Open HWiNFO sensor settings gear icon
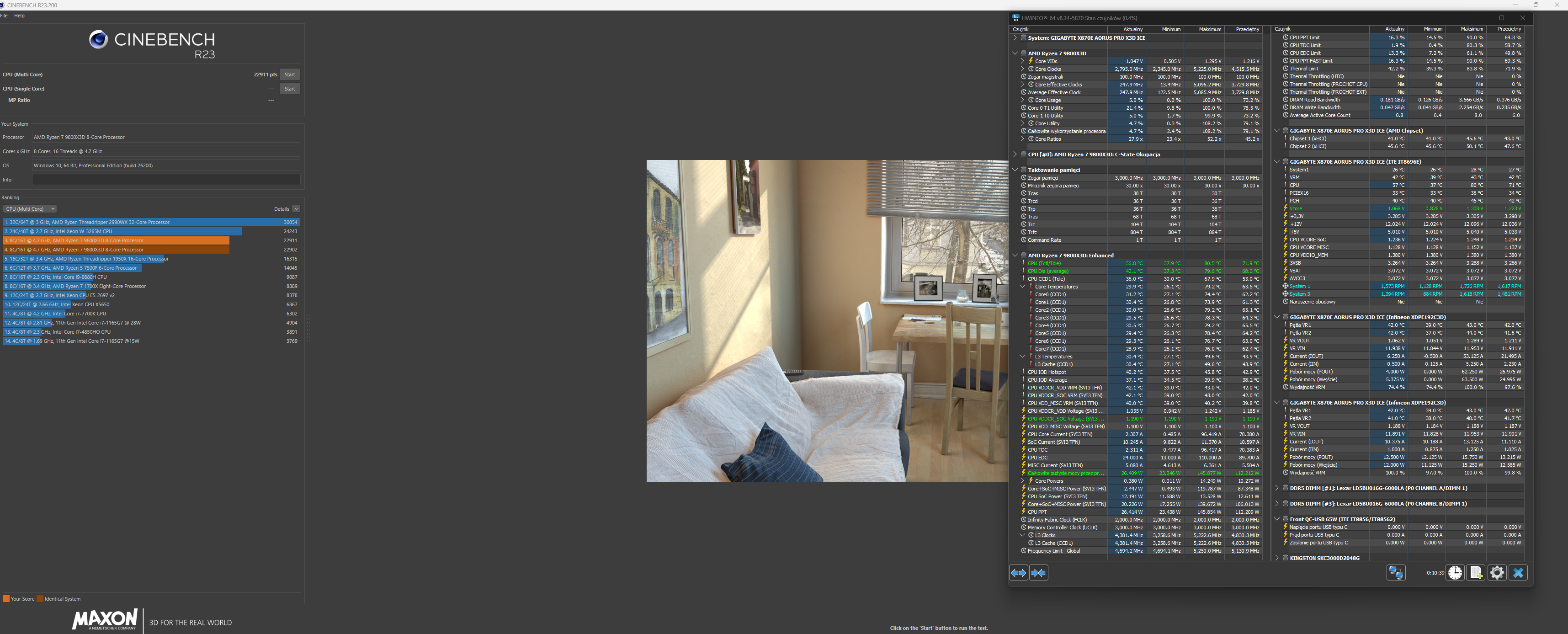Screen dimensions: 1568x634 [1497, 572]
